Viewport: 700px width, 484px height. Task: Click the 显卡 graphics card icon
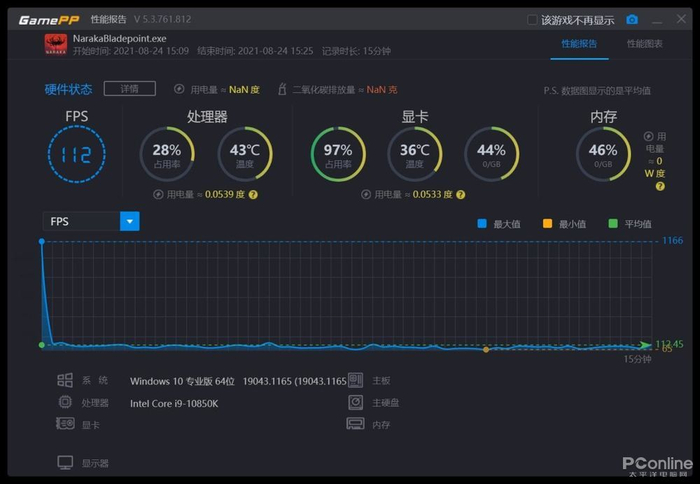click(x=65, y=423)
